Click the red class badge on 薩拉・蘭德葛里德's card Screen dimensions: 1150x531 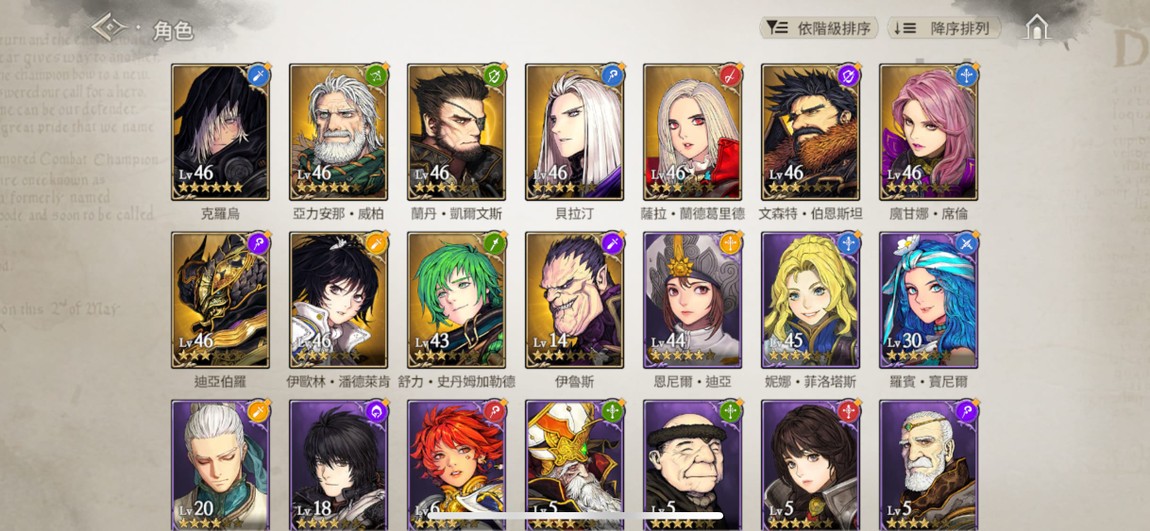(730, 75)
